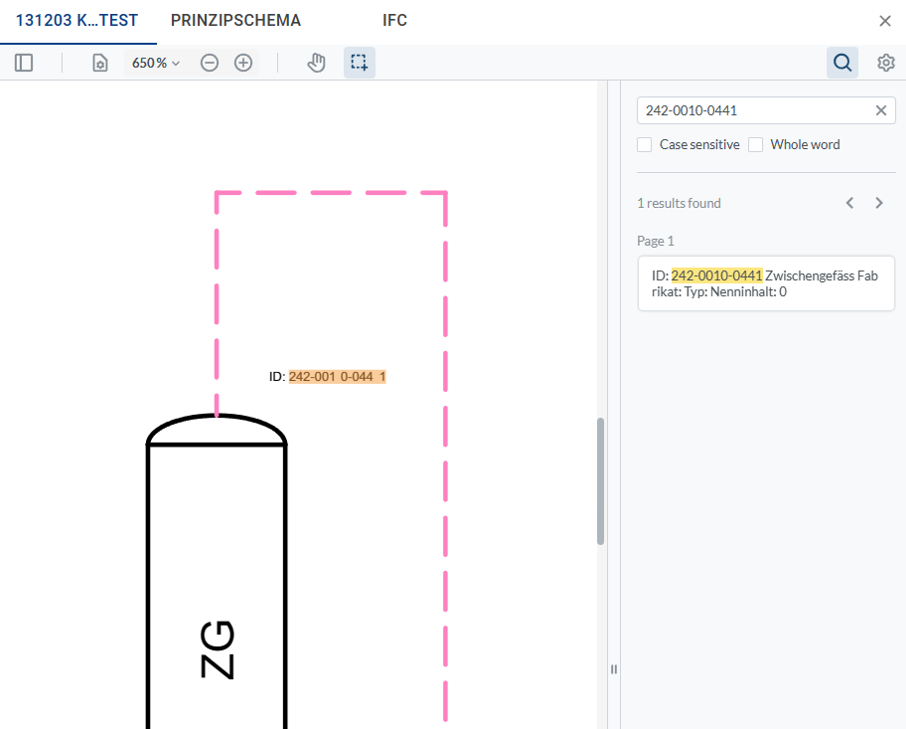
Task: Select the Pan hand tool
Action: [x=316, y=63]
